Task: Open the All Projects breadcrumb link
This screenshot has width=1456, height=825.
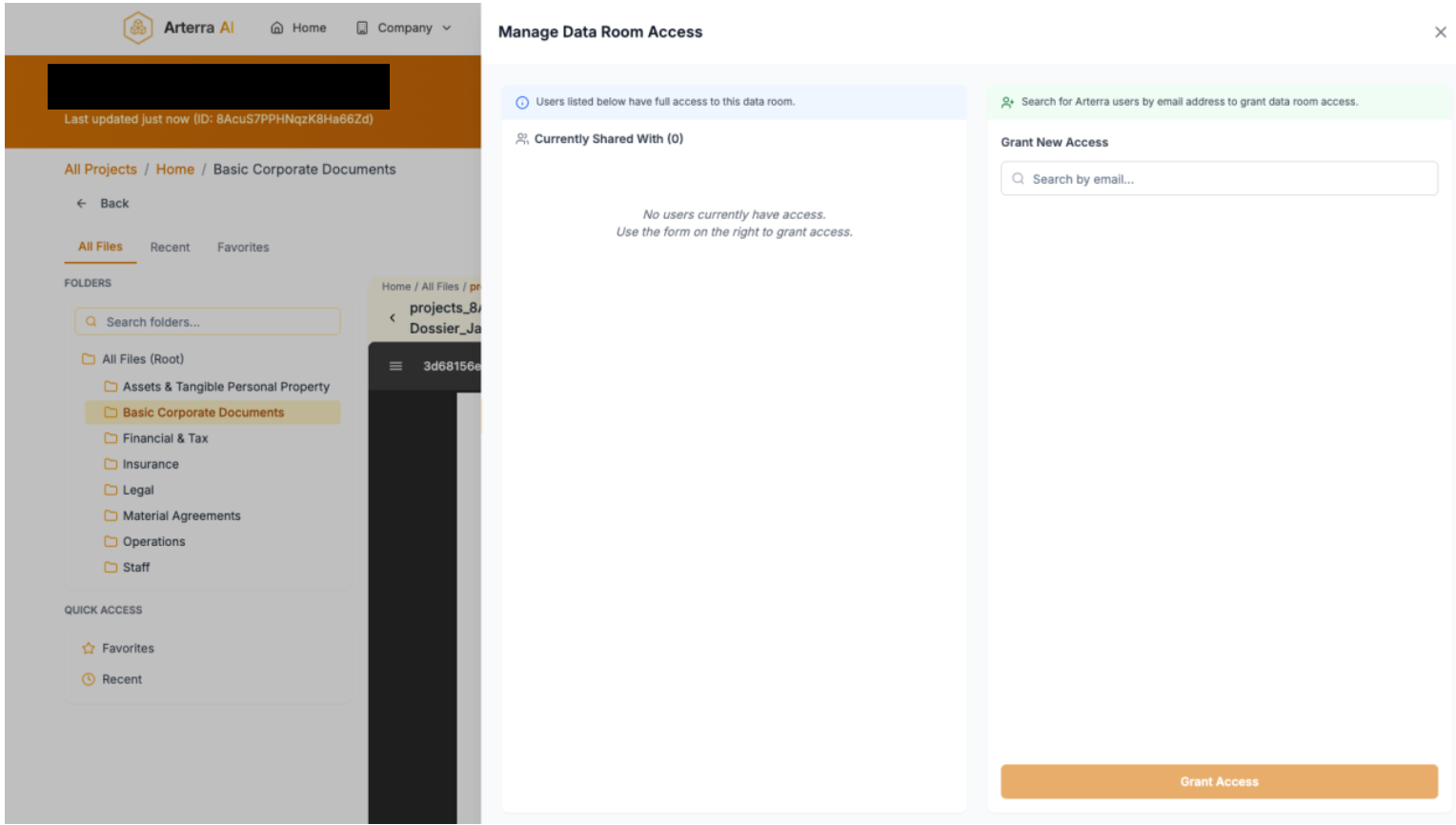Action: pos(100,169)
